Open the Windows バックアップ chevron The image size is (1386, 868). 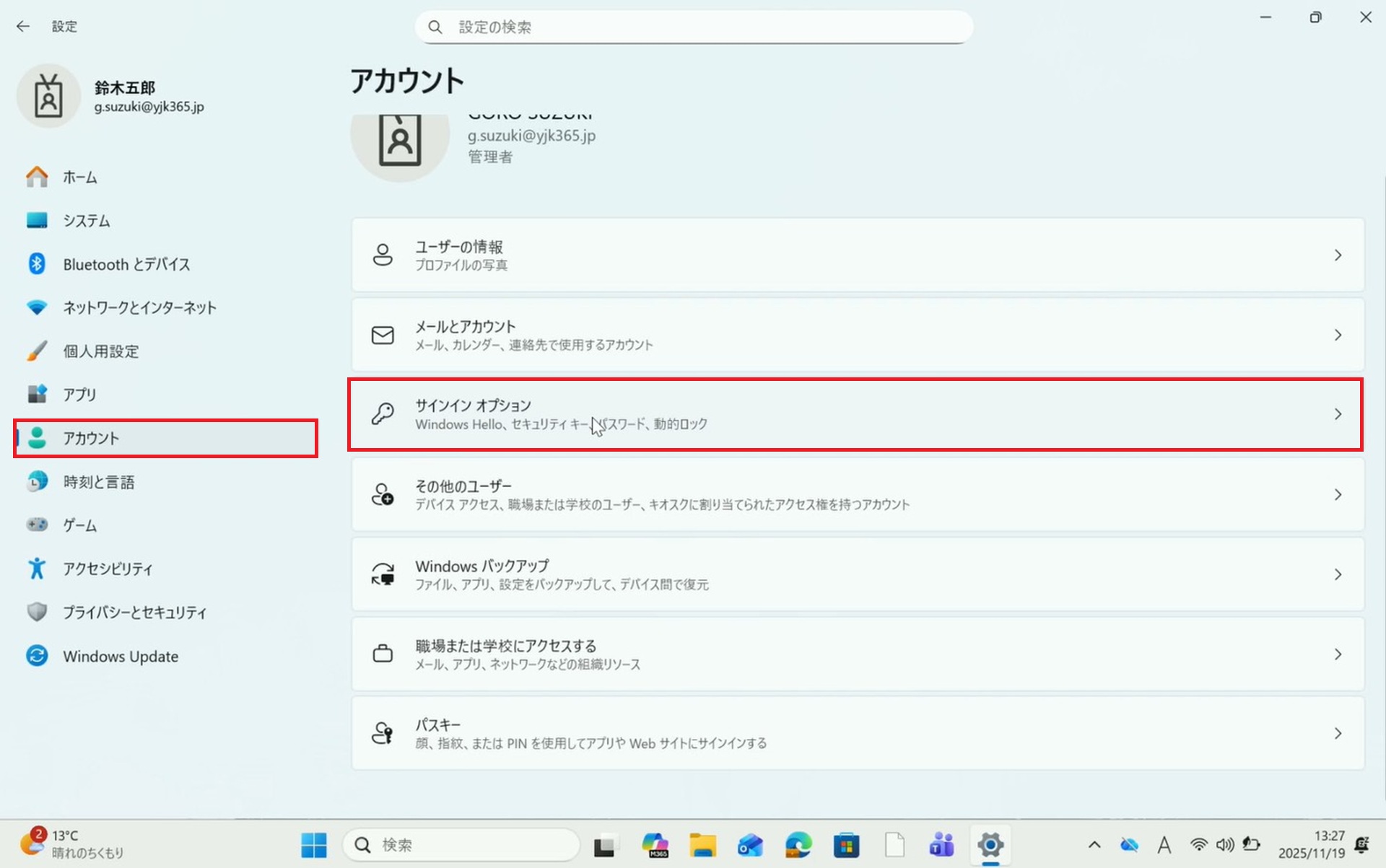click(x=1338, y=574)
